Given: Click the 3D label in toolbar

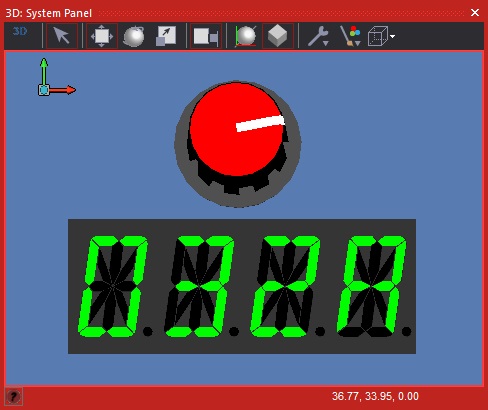Looking at the screenshot, I should pos(20,31).
